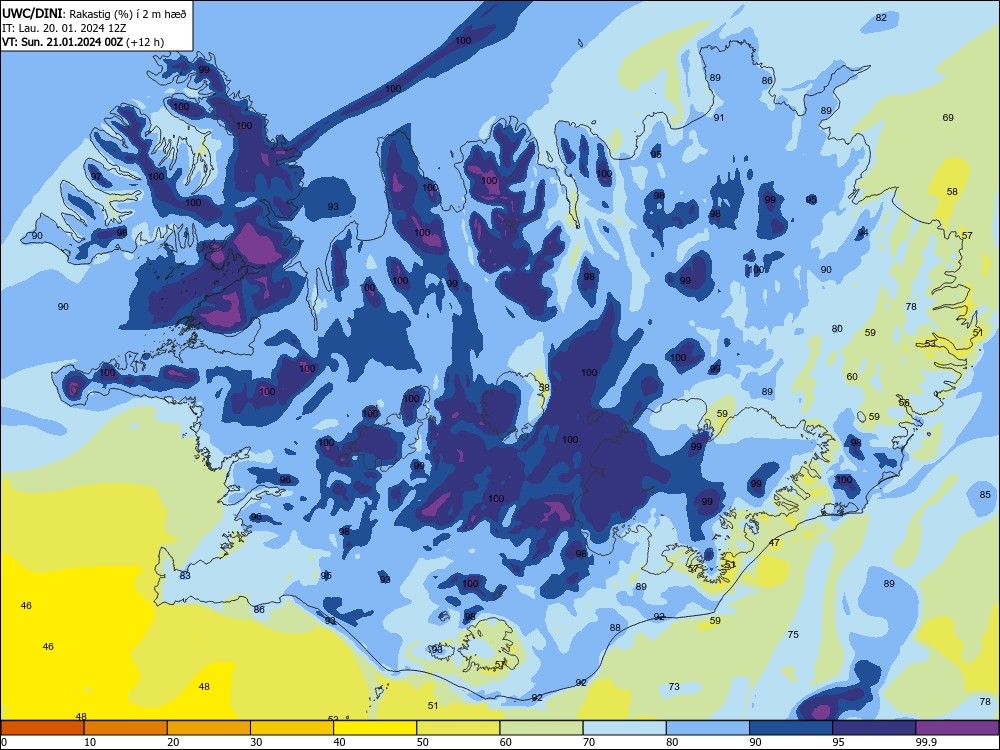
Task: Click the 'VT: Sun. 21.01.2024 00Z (+12 h)' line
Action: 83,42
